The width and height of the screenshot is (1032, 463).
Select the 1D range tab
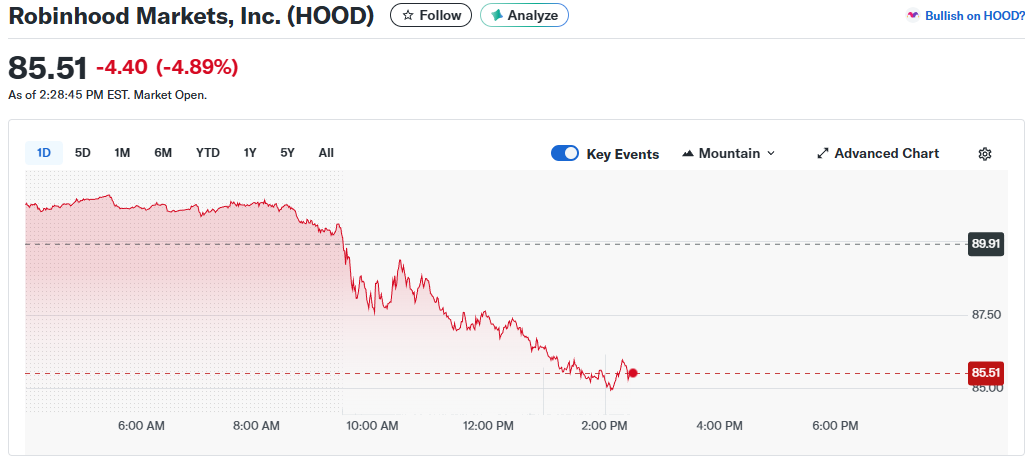coord(44,153)
